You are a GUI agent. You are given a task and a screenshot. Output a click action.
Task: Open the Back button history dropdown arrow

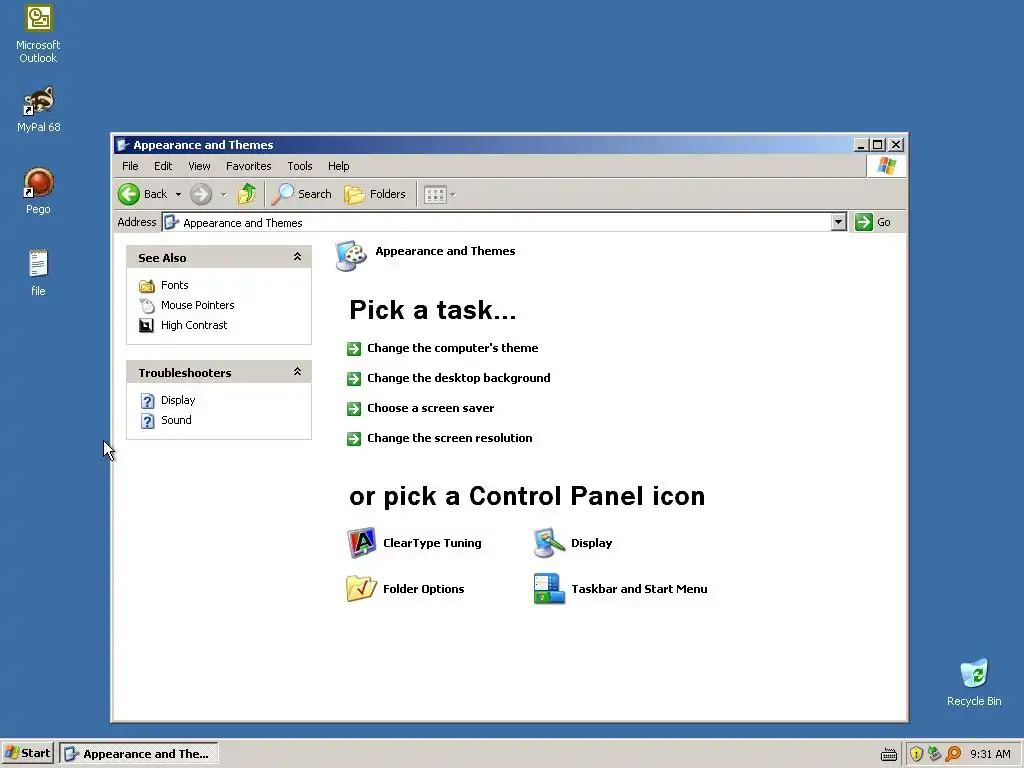pyautogui.click(x=178, y=195)
